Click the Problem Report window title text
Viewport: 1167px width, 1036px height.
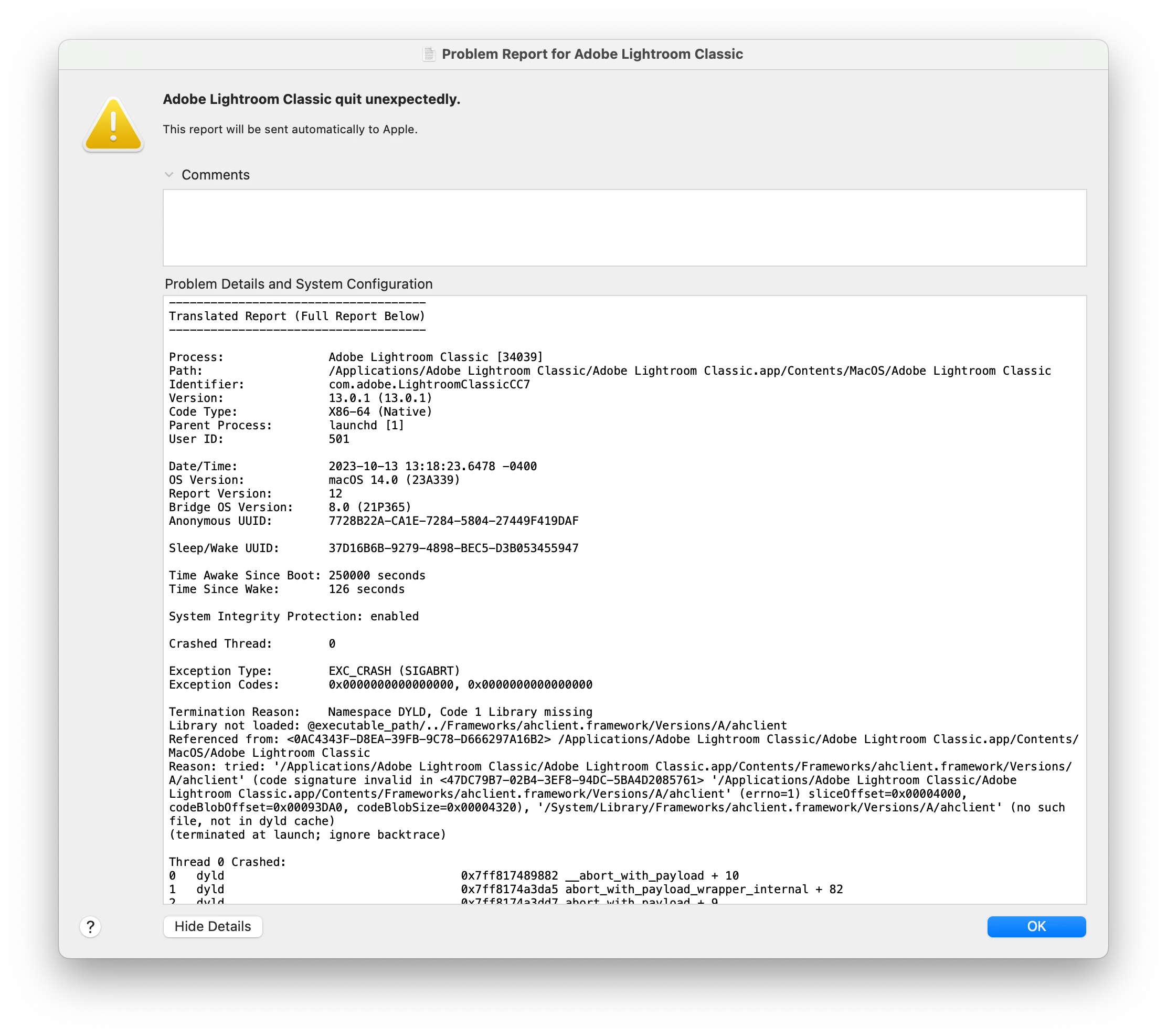tap(592, 54)
